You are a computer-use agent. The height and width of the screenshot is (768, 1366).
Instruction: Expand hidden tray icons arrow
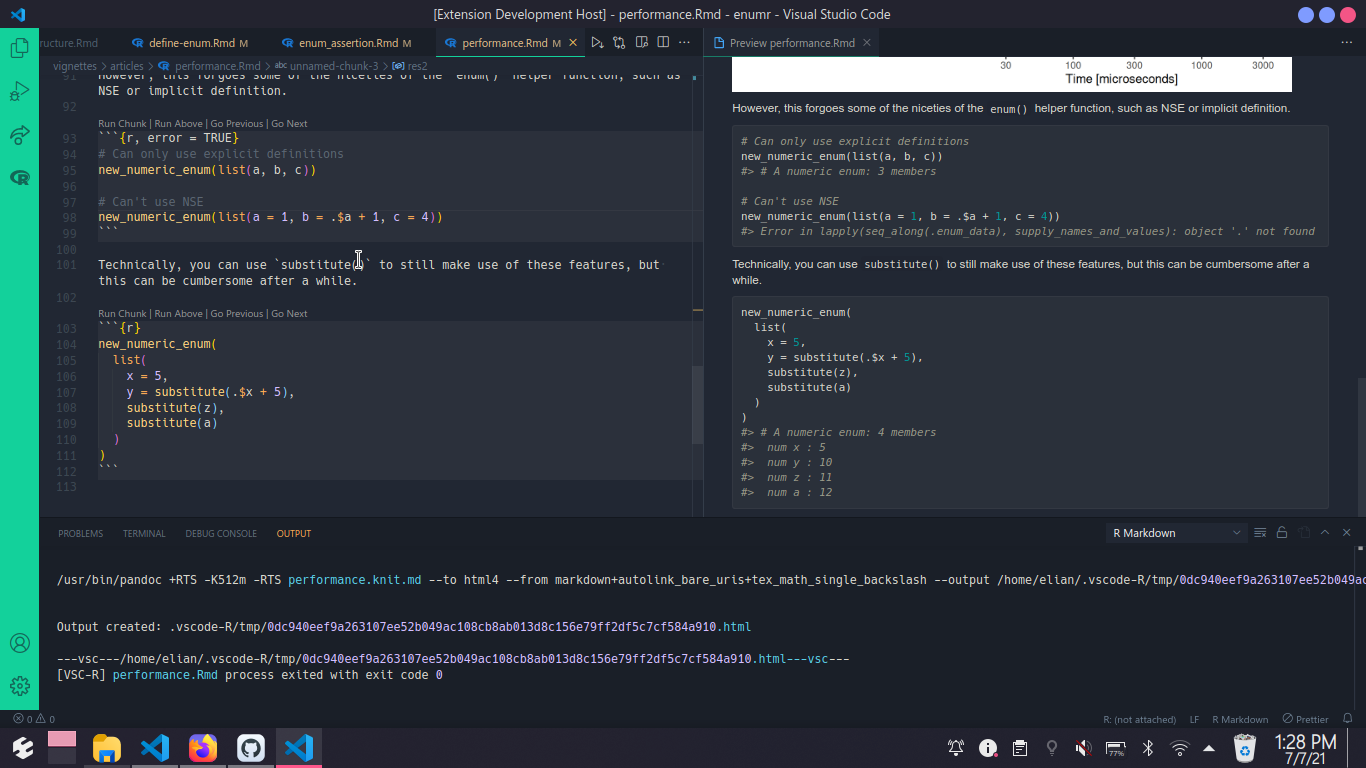pos(1209,748)
